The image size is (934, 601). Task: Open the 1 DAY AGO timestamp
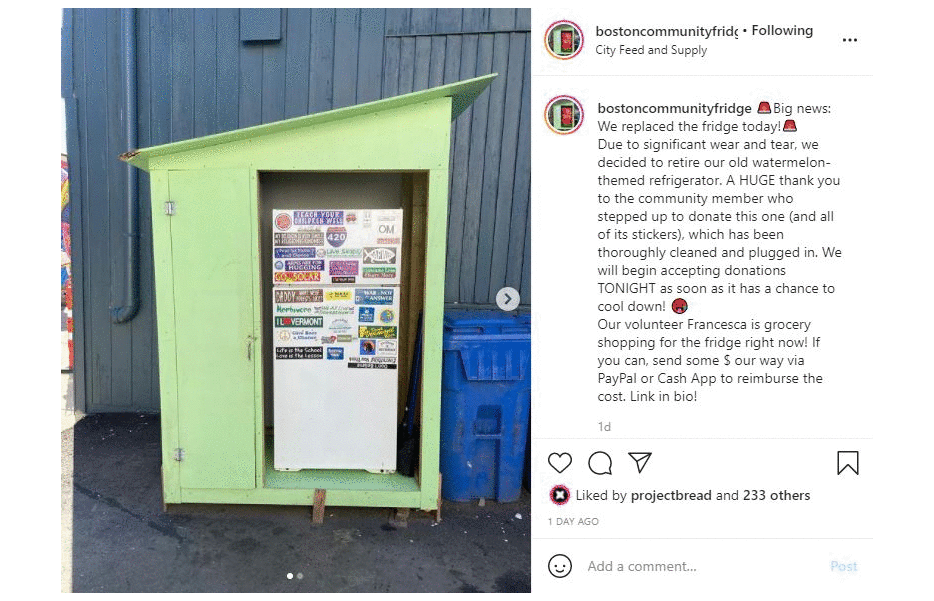pyautogui.click(x=573, y=521)
